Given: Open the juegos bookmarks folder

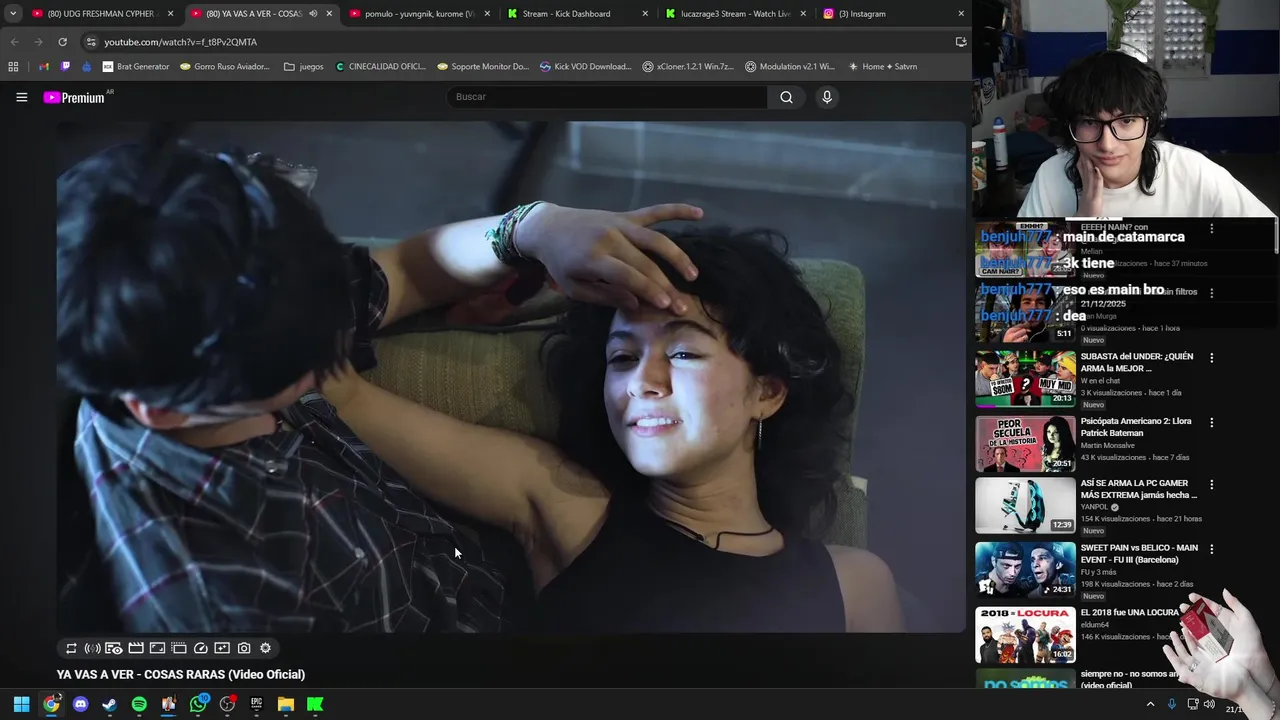Looking at the screenshot, I should 304,67.
